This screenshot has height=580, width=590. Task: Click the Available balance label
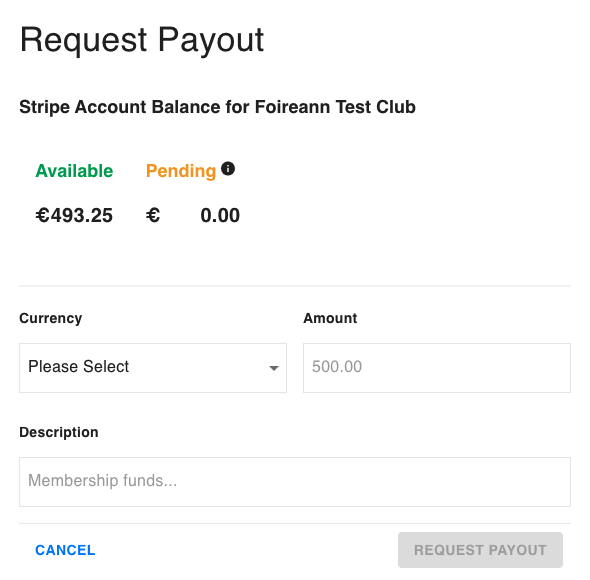pos(74,171)
